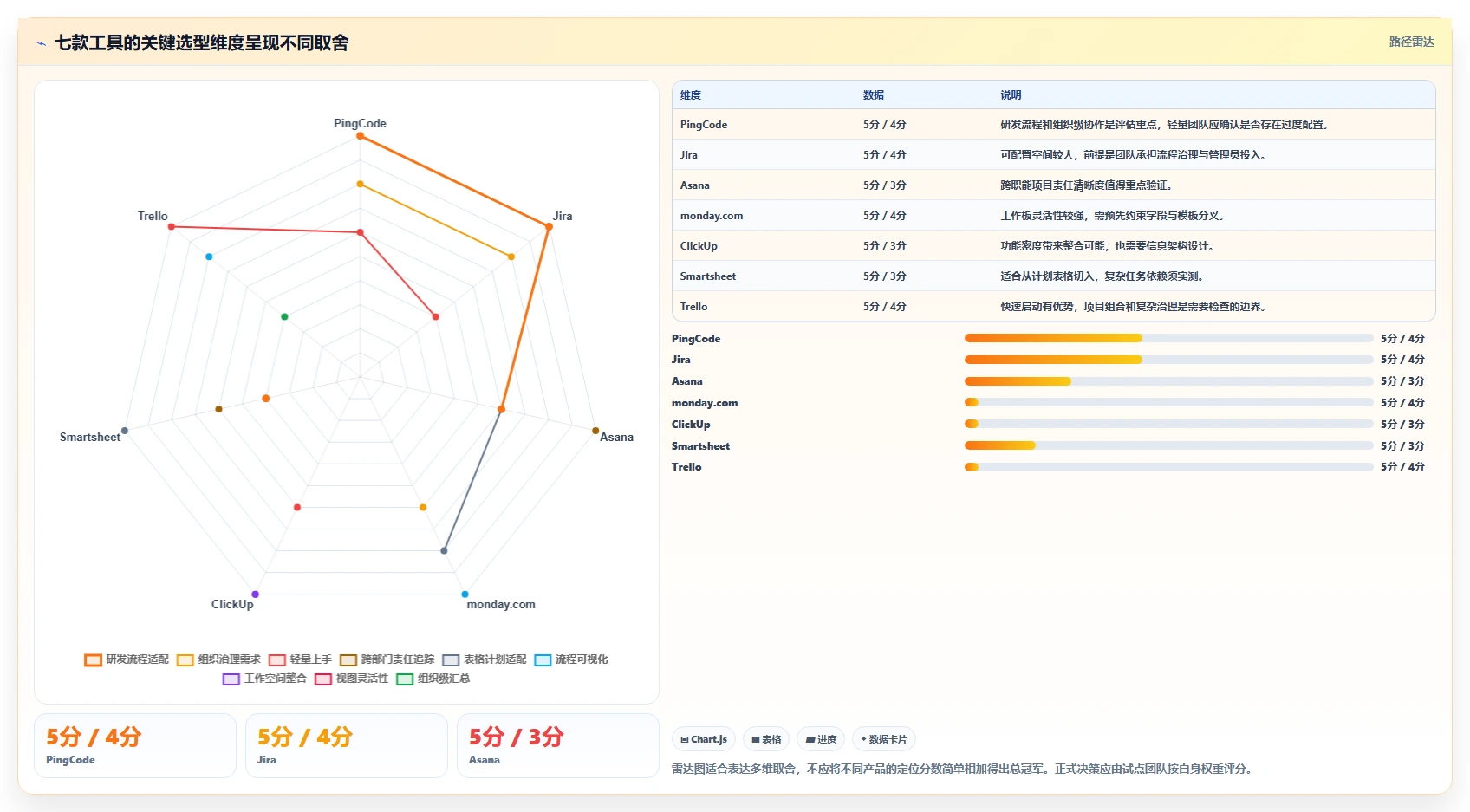Open the Asana score card
This screenshot has width=1470, height=812.
558,746
